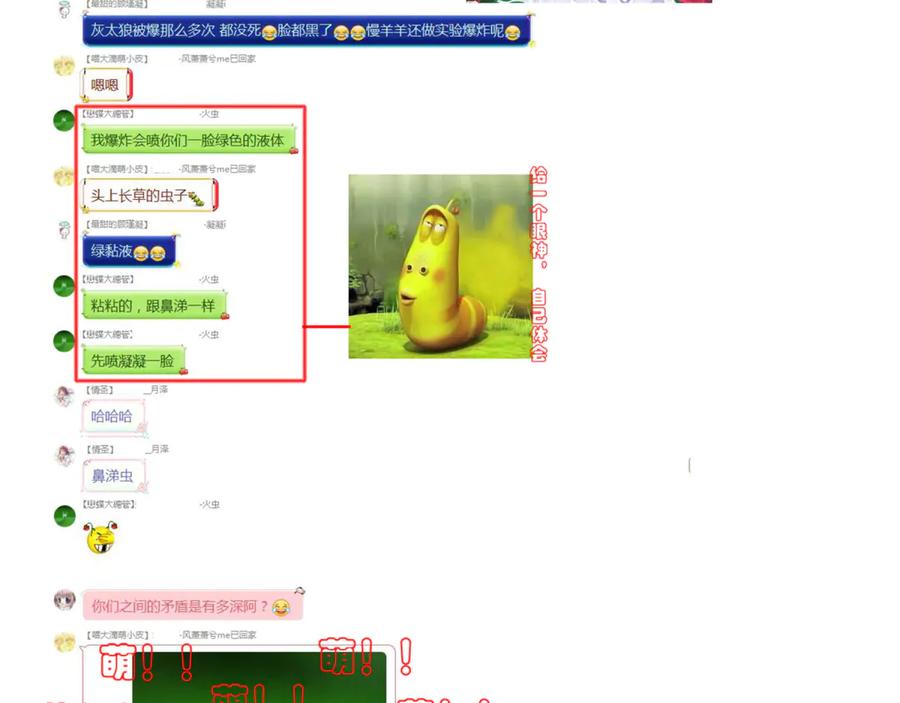Screen dimensions: 900x703
Task: Click the girl avatar beside "哈哈哈"
Action: pyautogui.click(x=64, y=396)
